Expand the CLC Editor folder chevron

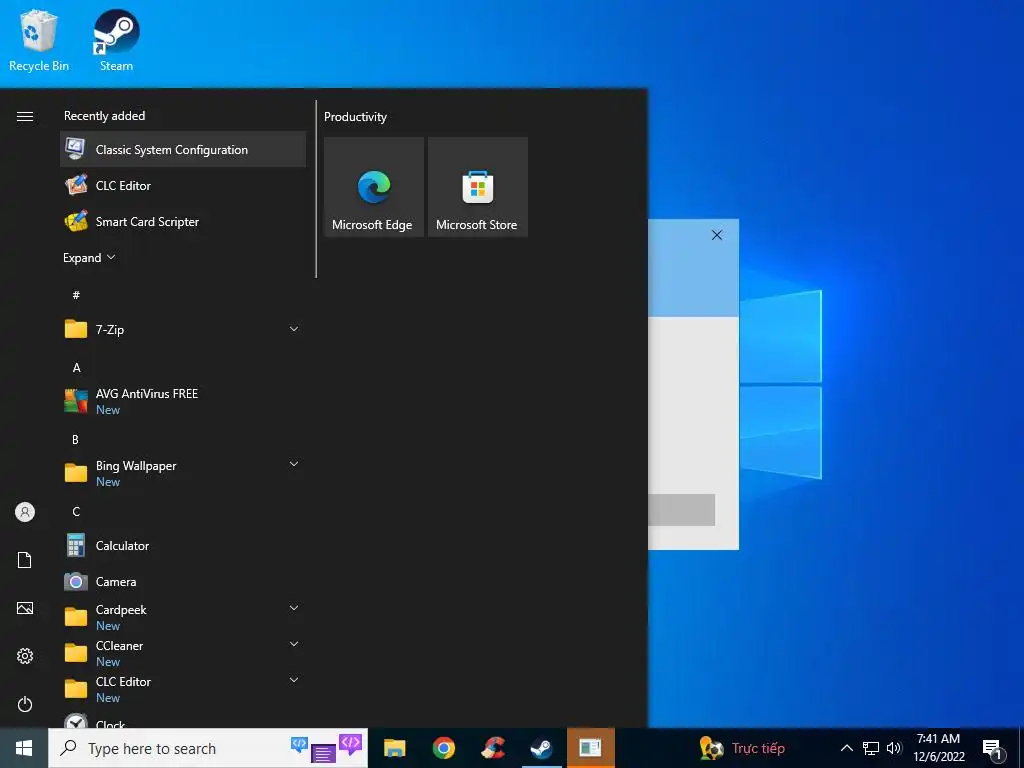click(294, 680)
